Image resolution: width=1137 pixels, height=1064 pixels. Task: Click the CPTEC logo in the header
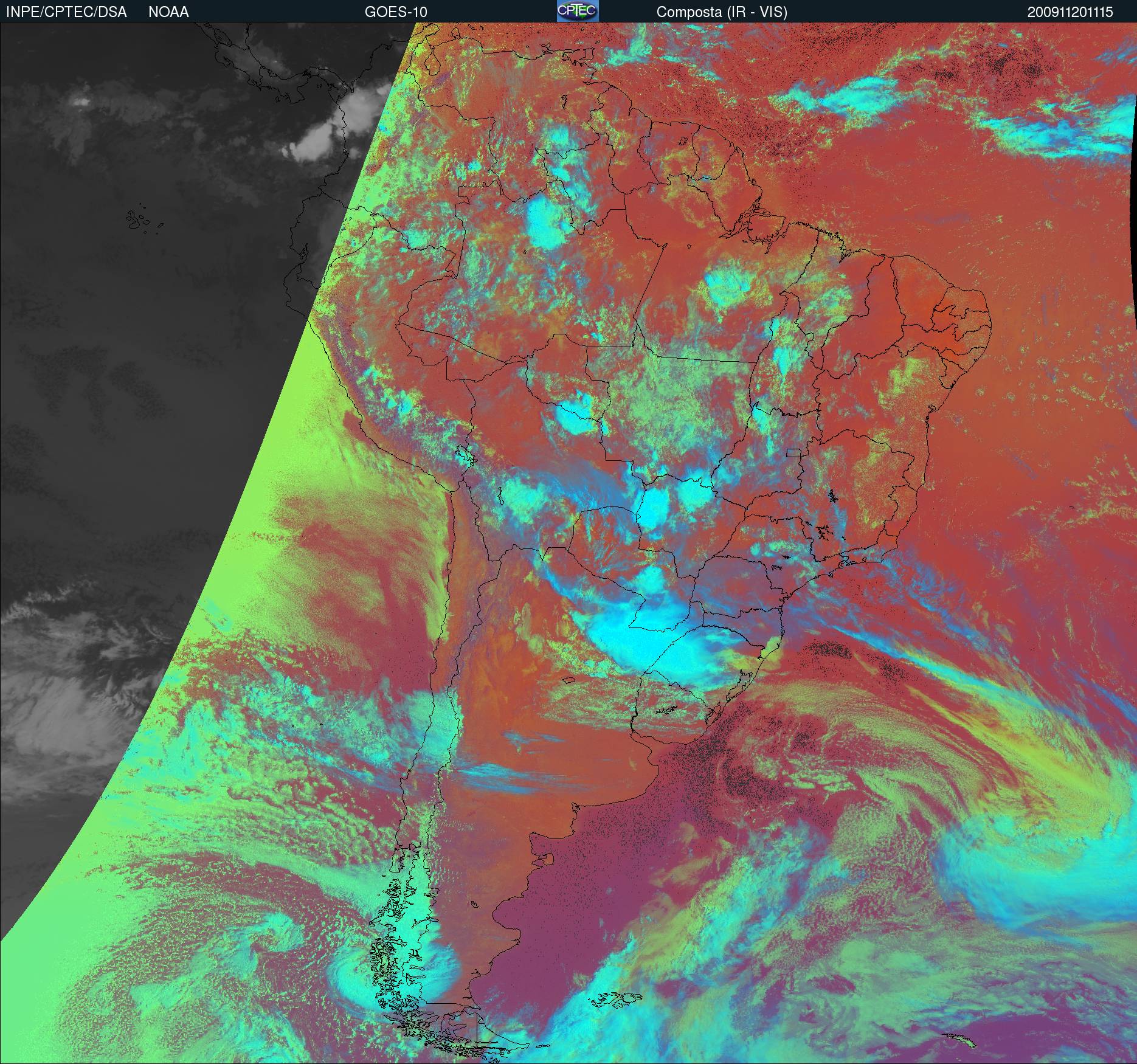pos(578,11)
